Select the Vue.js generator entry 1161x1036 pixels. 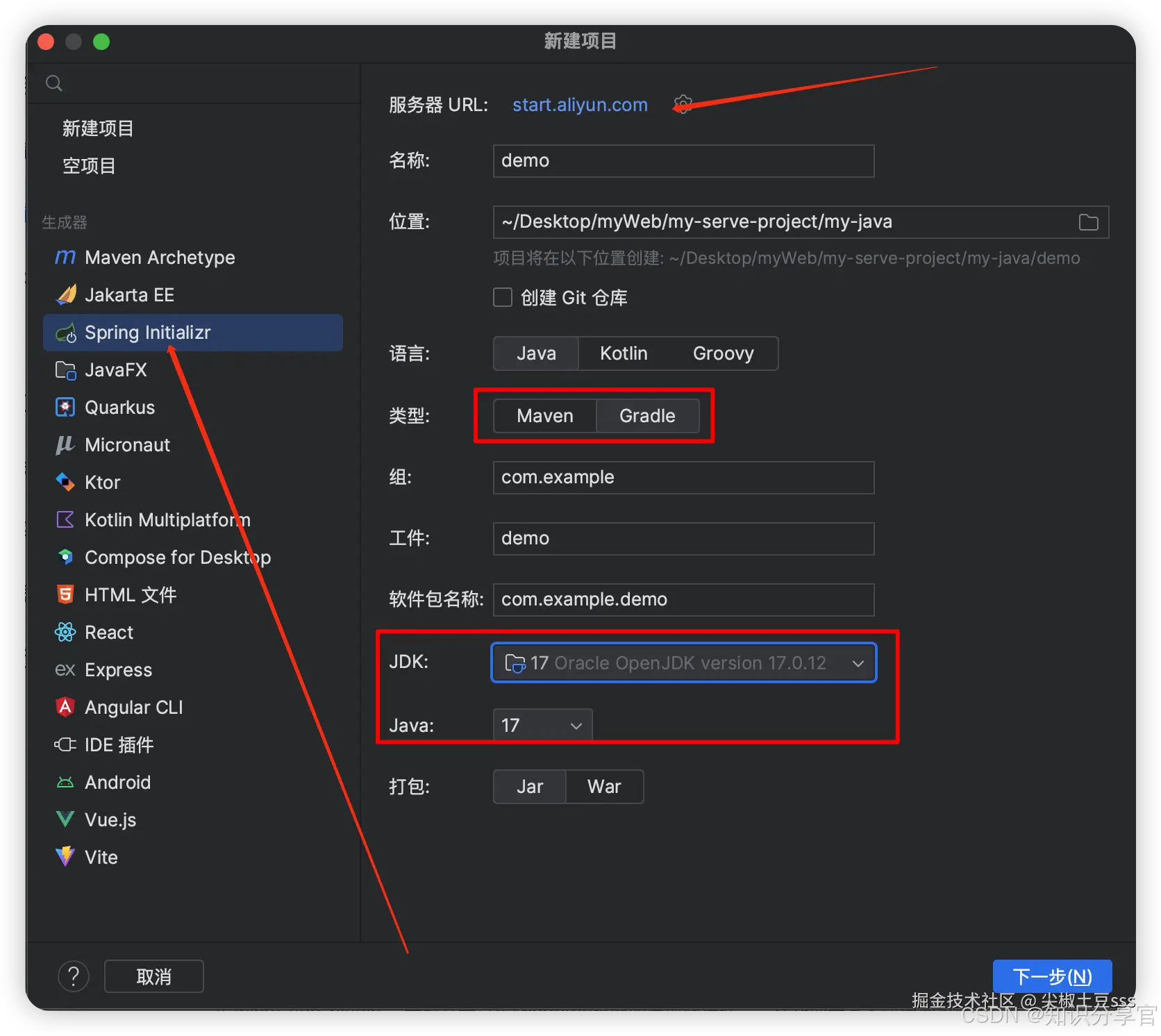pyautogui.click(x=193, y=820)
